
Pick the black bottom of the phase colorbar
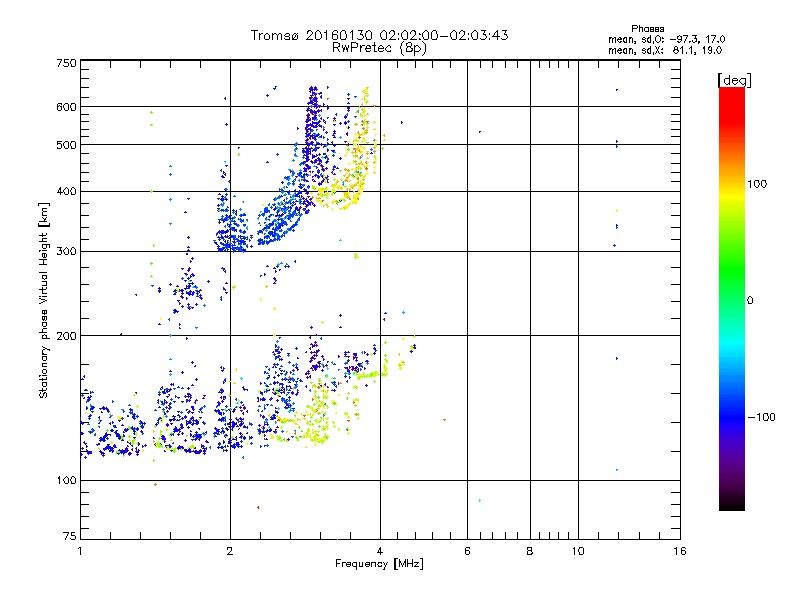[x=732, y=503]
